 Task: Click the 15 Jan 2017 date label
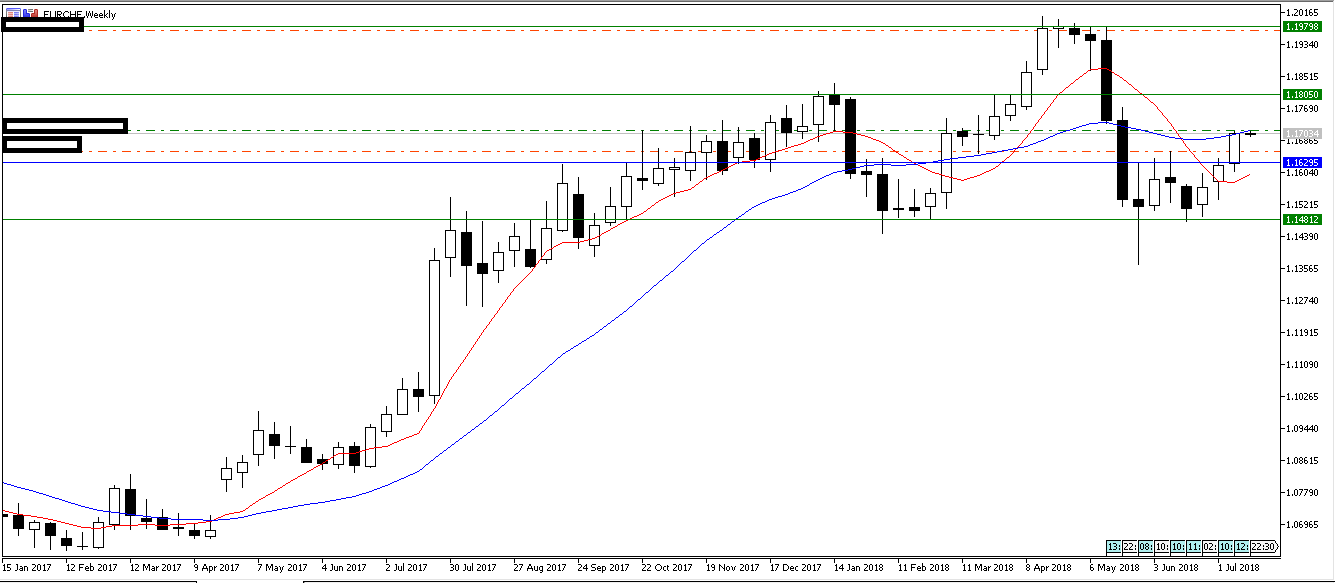point(26,568)
